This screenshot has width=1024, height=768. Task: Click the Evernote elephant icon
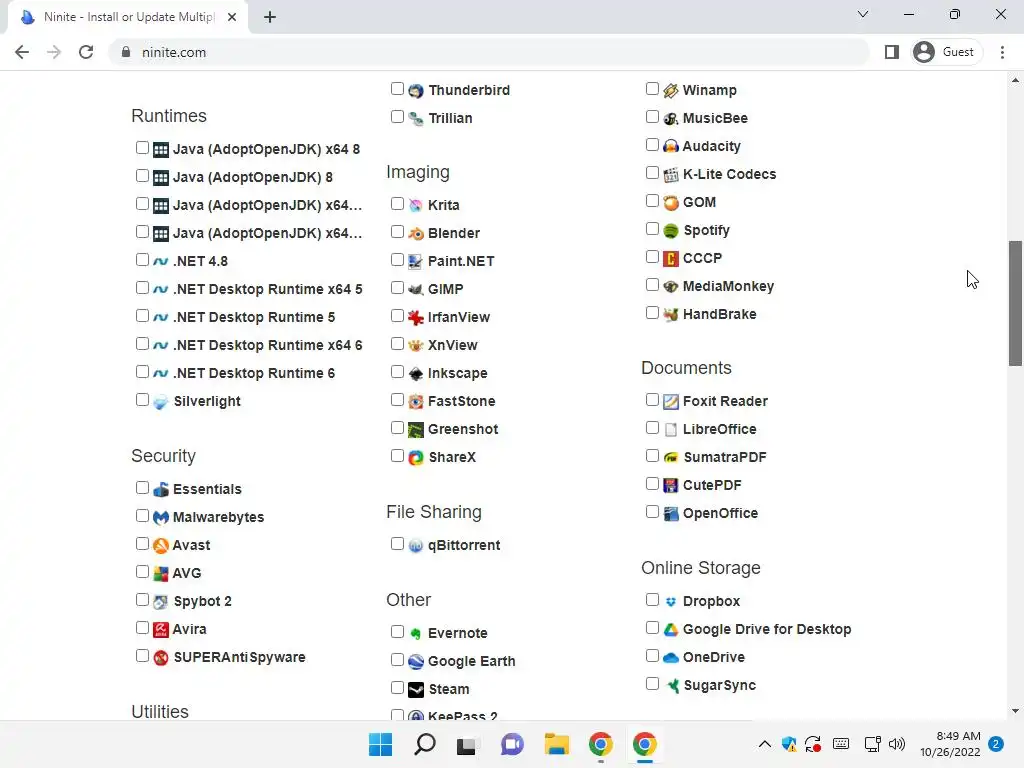tap(416, 633)
